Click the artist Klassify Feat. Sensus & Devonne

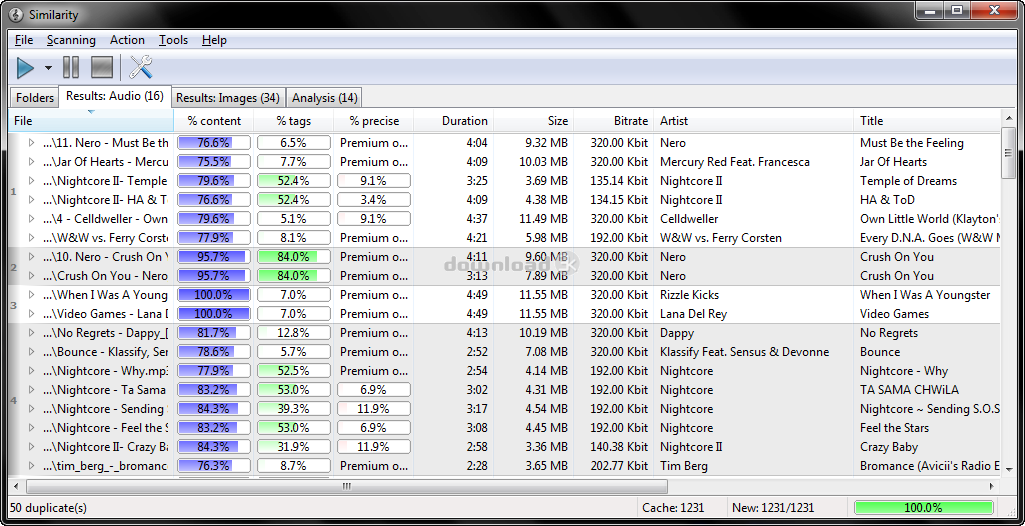pyautogui.click(x=744, y=352)
